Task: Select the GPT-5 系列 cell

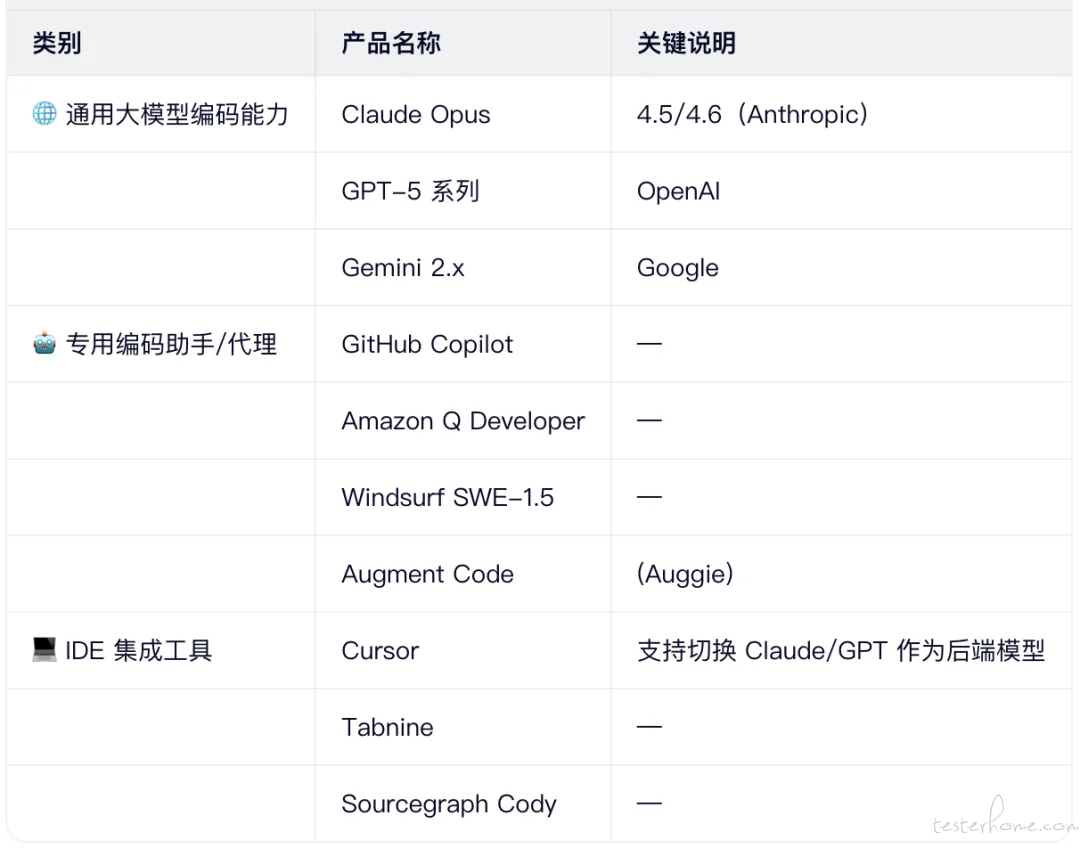Action: pos(410,191)
